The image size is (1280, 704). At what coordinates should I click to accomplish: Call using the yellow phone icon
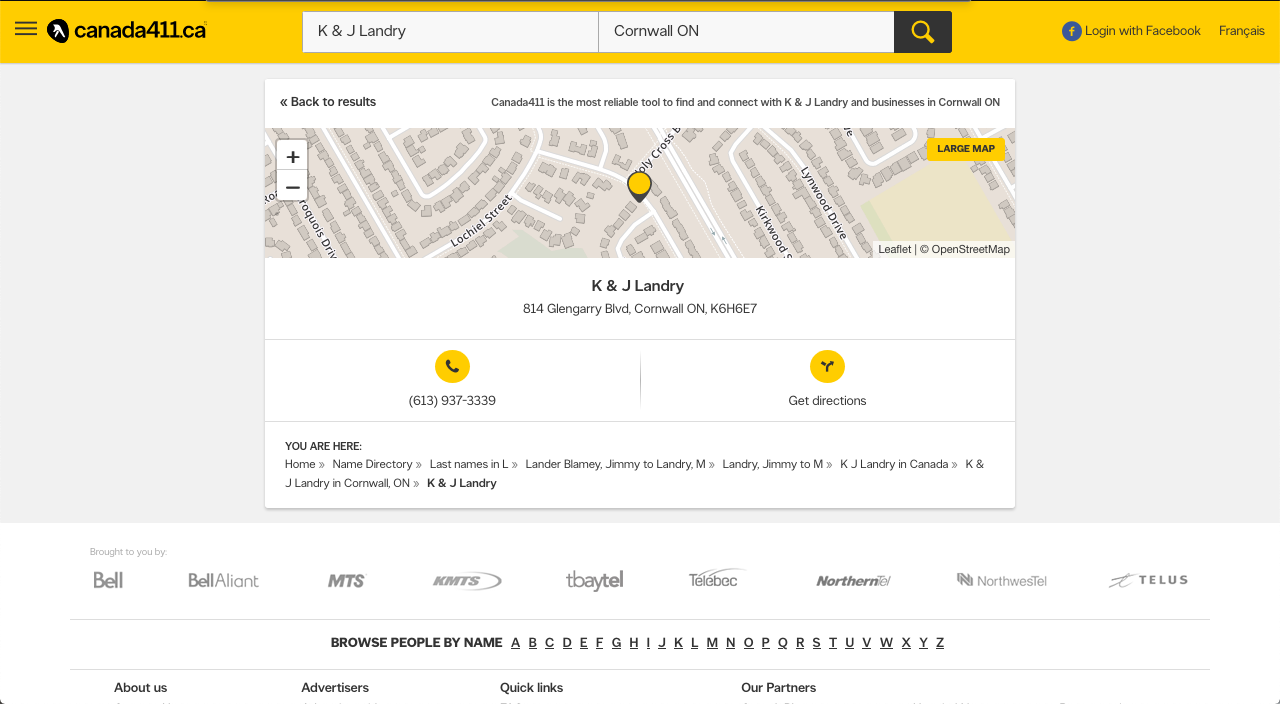[x=452, y=366]
